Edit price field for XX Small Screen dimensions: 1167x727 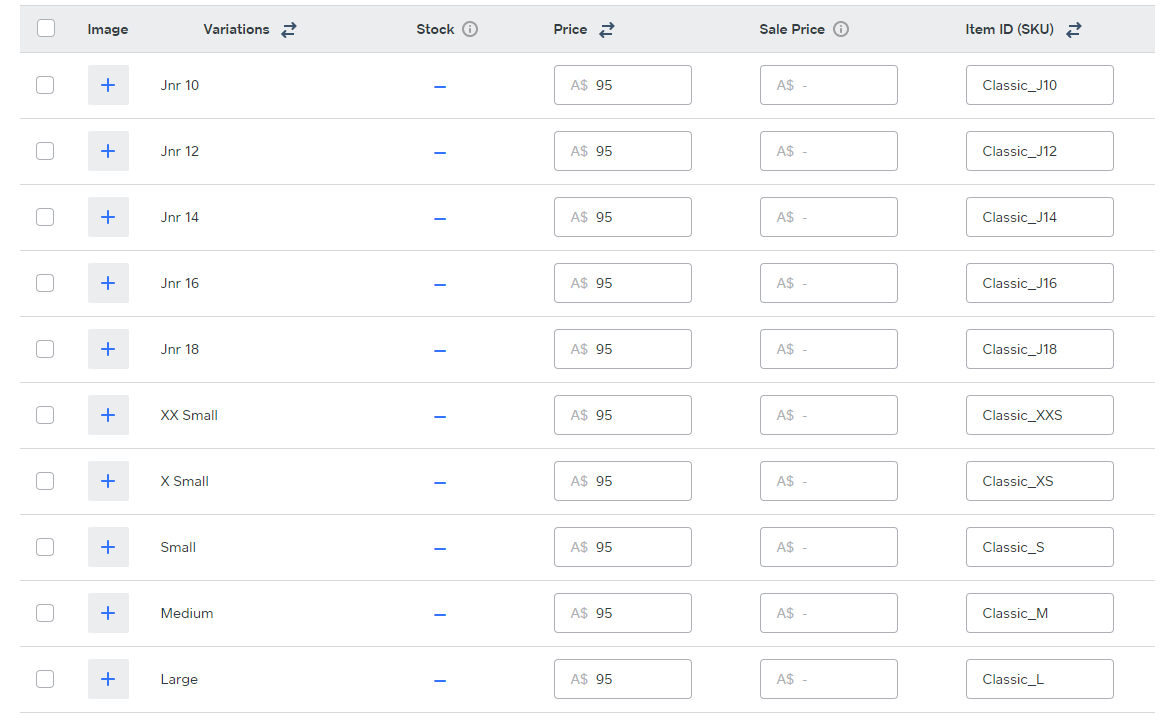tap(623, 415)
